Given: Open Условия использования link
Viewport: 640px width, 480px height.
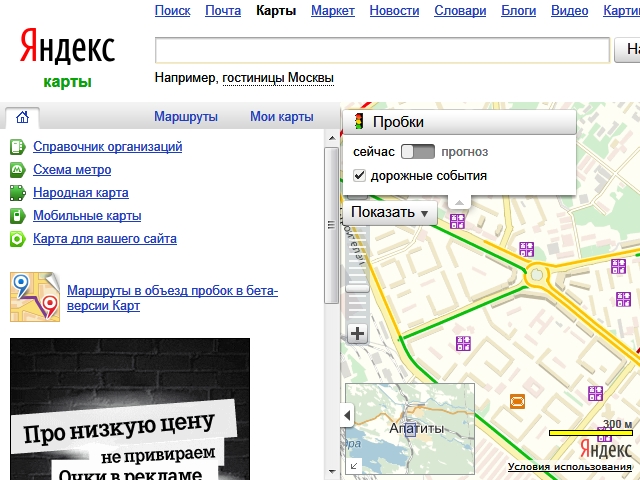Looking at the screenshot, I should coord(570,467).
